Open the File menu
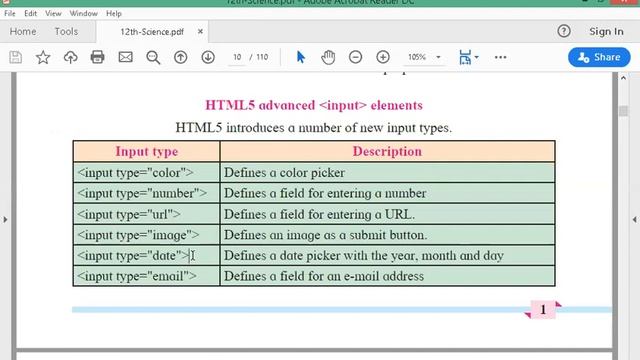 pos(10,13)
